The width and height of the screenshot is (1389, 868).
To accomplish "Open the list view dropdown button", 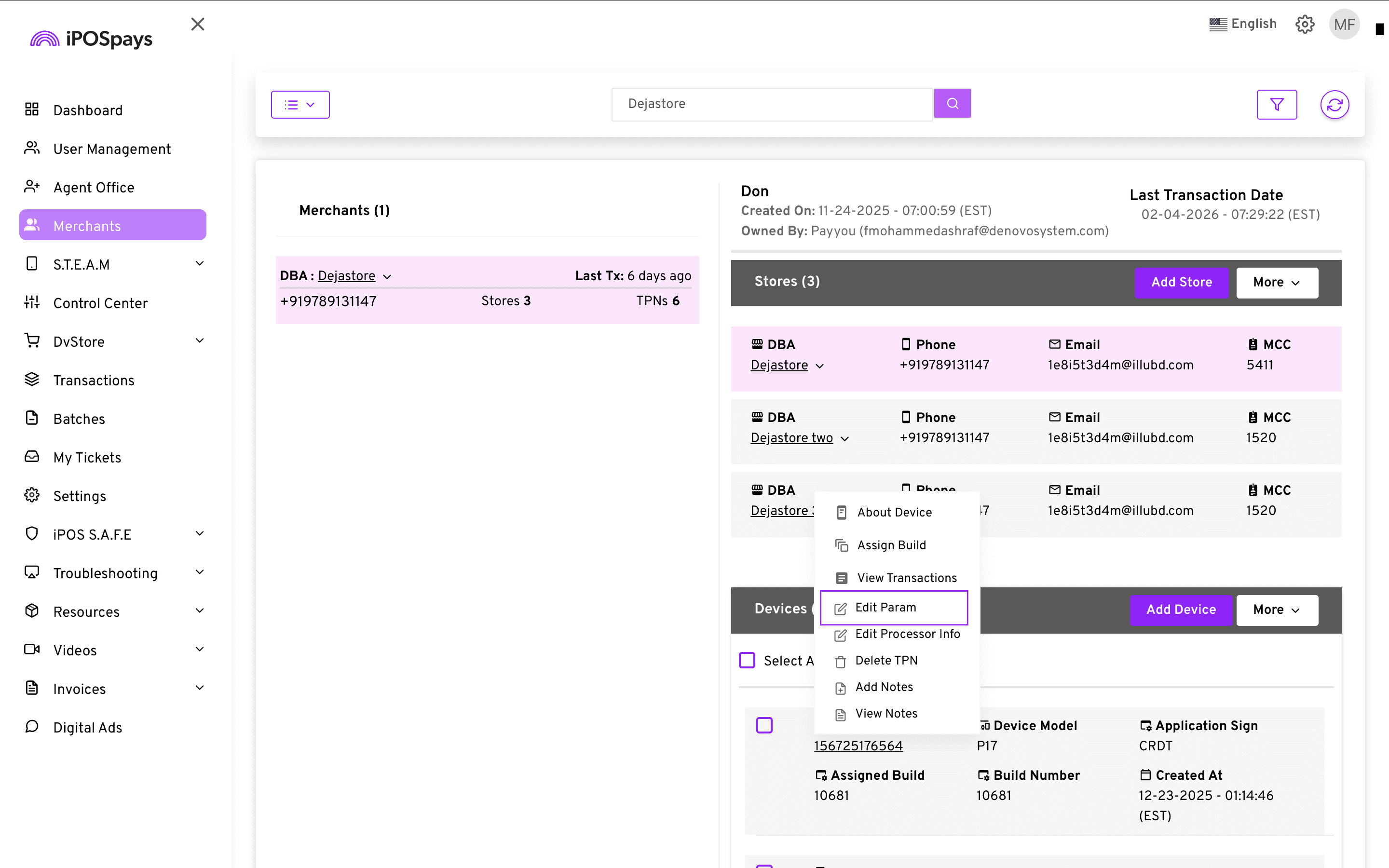I will coord(300,105).
